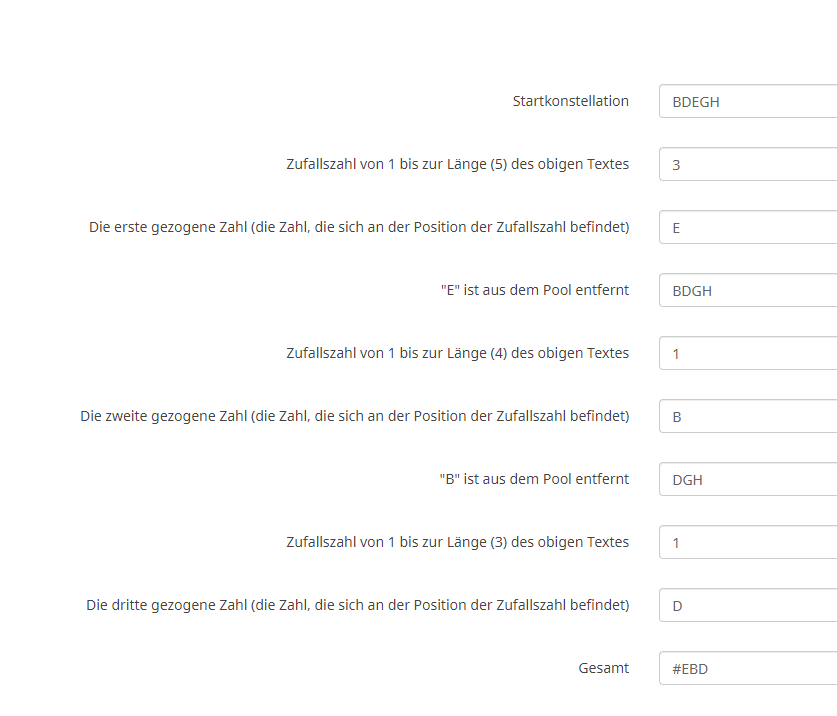Click the Gesamt label
This screenshot has height=716, width=837.
[x=603, y=668]
